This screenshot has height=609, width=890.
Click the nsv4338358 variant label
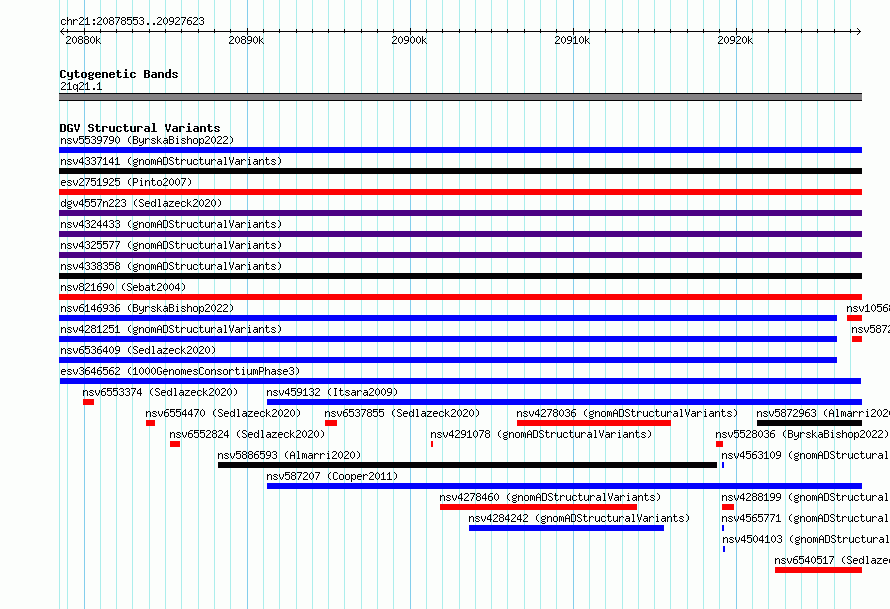coord(171,266)
